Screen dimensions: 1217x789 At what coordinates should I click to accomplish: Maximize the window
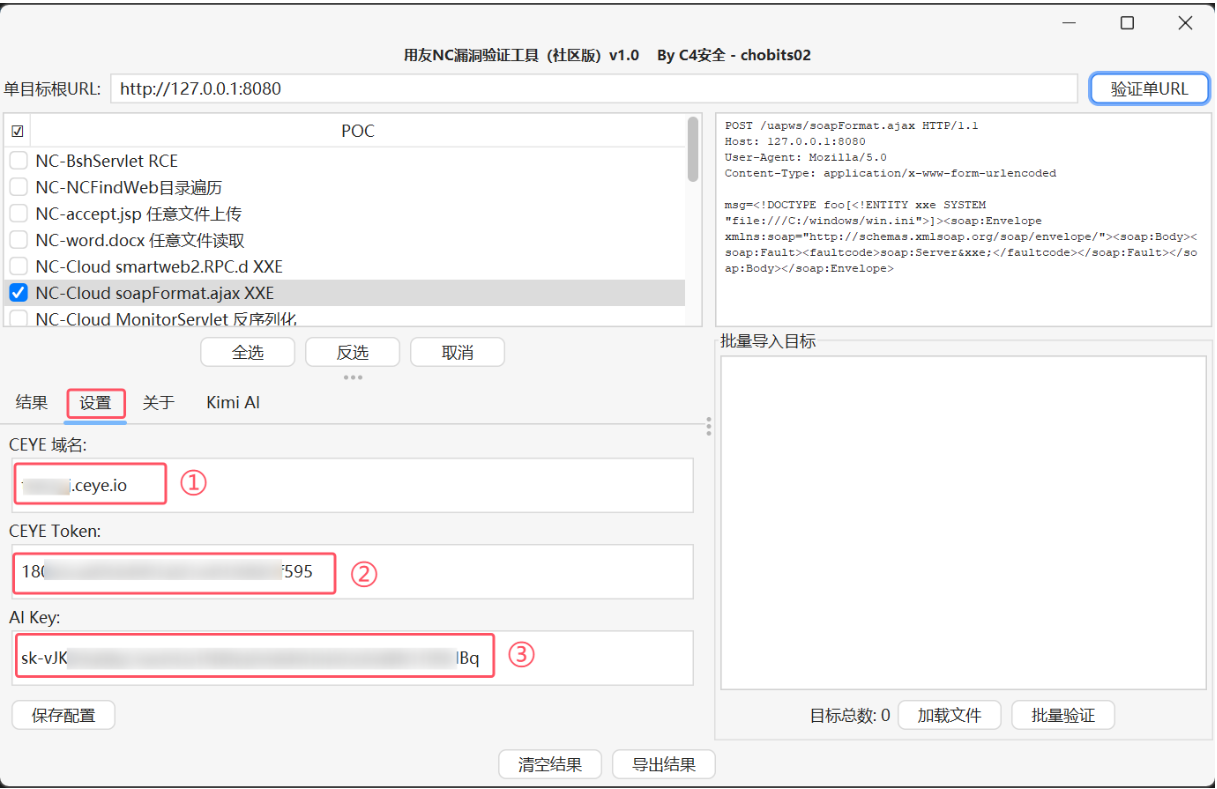coord(1127,23)
